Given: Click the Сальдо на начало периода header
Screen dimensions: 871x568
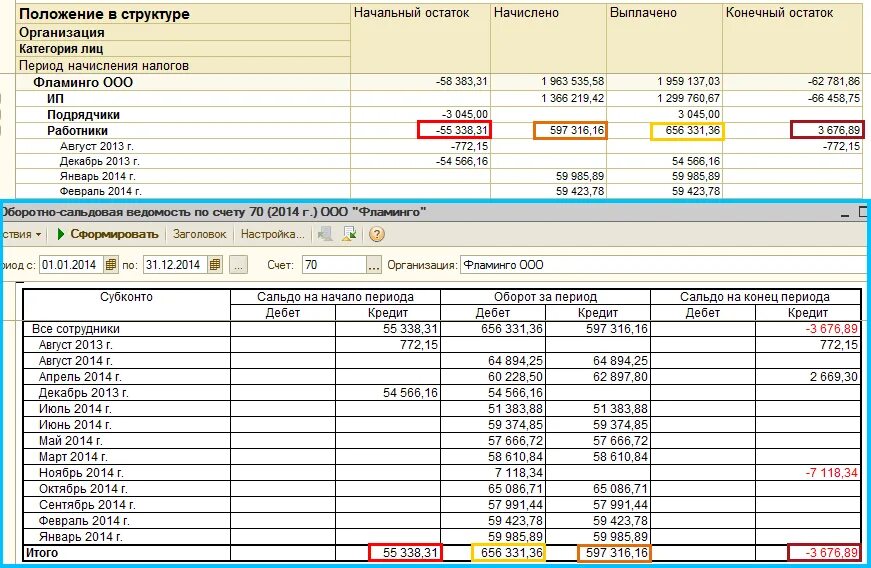Looking at the screenshot, I should pos(335,297).
